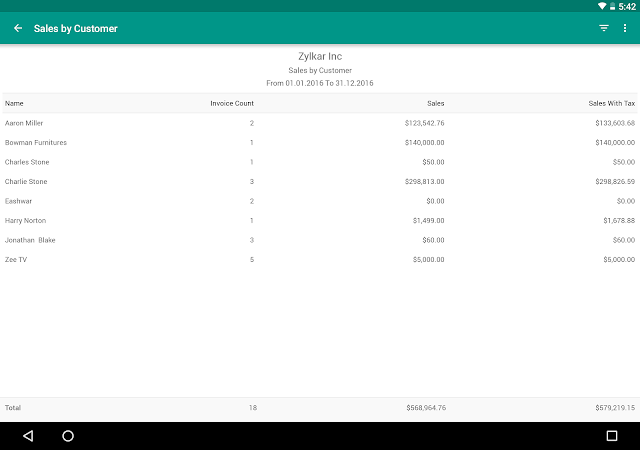This screenshot has width=640, height=450.
Task: Tap the total sales $568,964.76
Action: (x=426, y=408)
